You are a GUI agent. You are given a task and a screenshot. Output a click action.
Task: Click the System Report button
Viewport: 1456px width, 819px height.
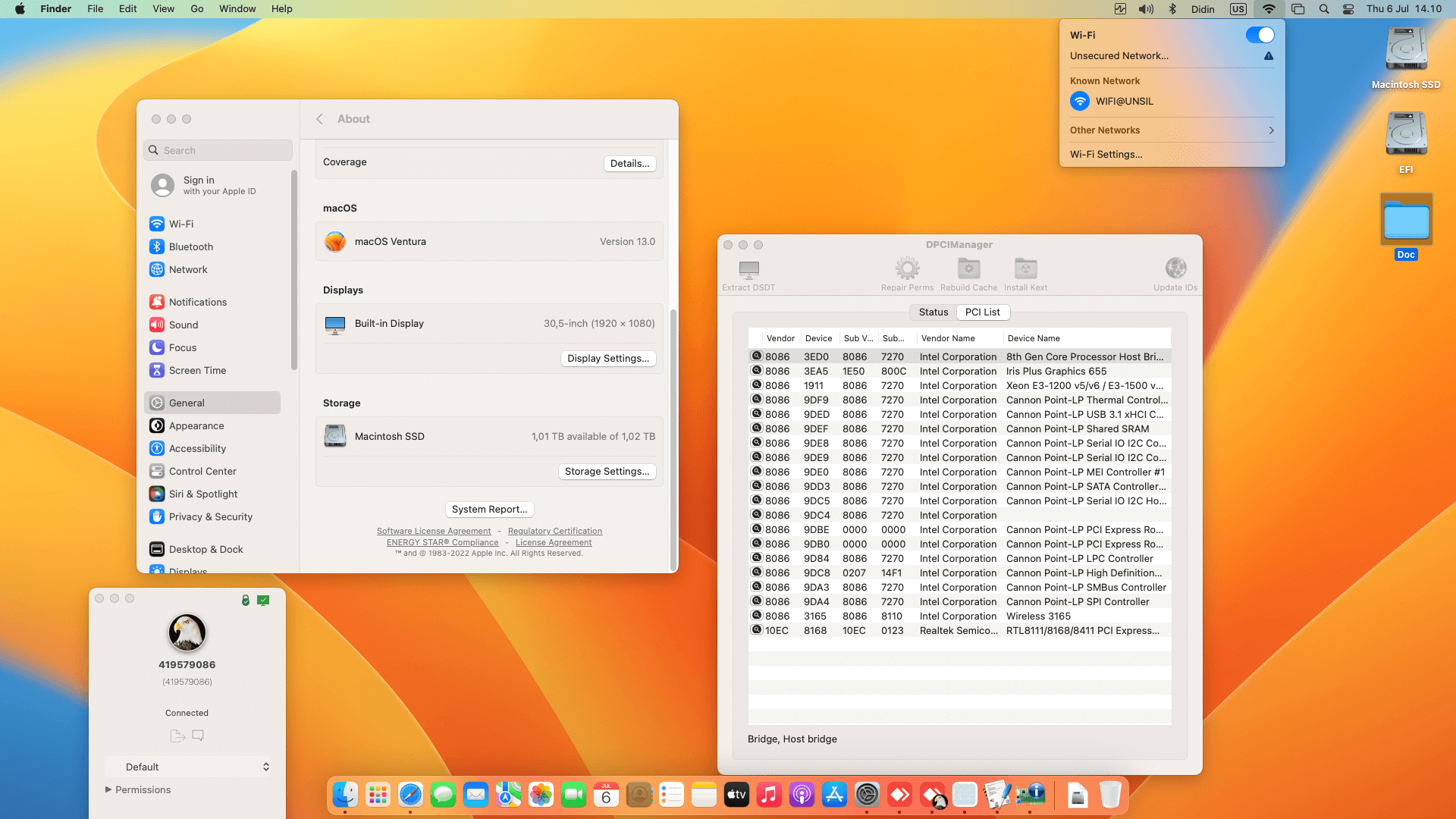coord(489,510)
